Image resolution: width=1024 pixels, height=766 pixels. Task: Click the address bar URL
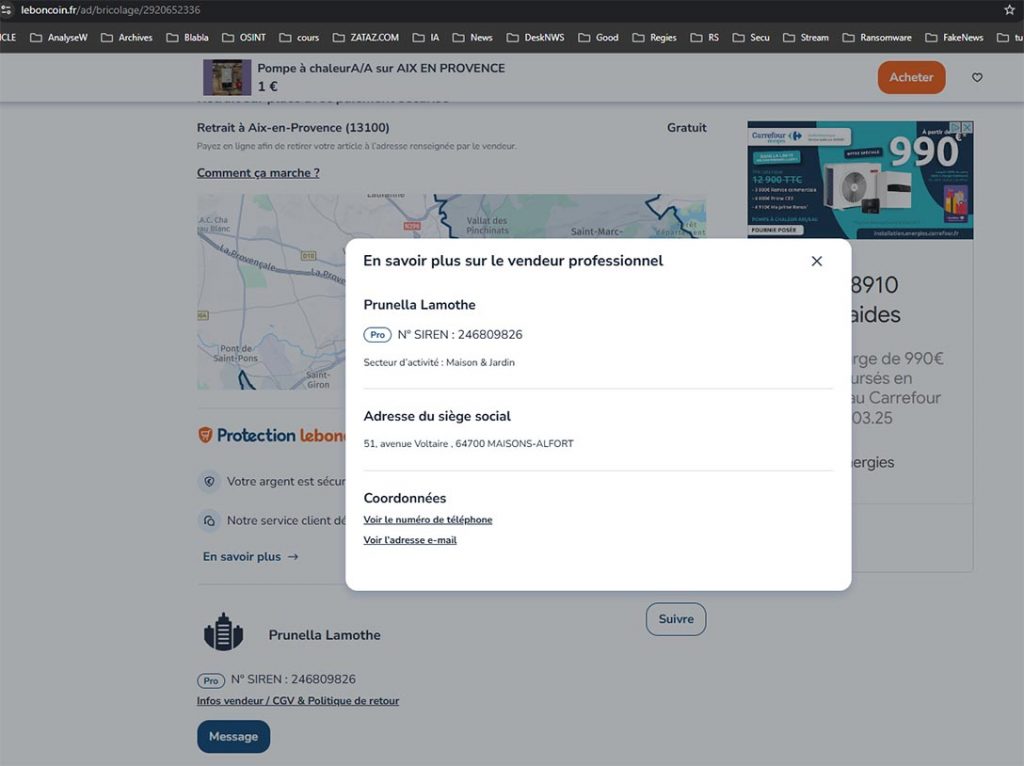(x=110, y=10)
